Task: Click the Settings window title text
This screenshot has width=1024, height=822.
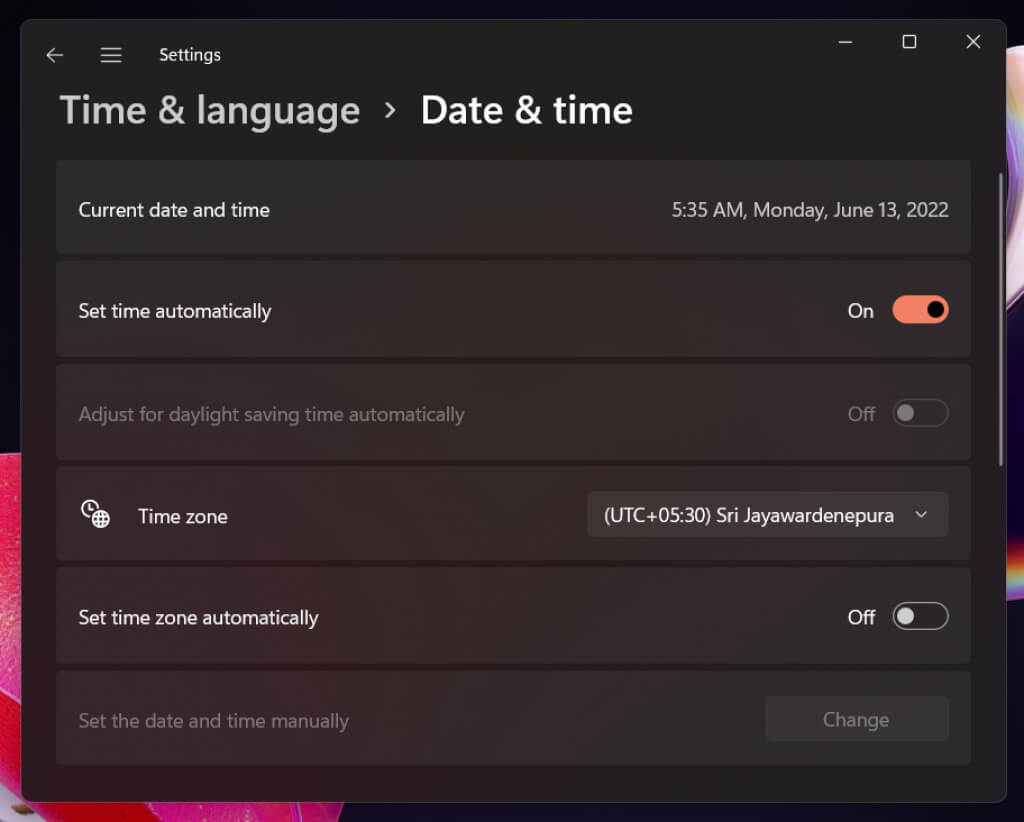Action: click(189, 55)
